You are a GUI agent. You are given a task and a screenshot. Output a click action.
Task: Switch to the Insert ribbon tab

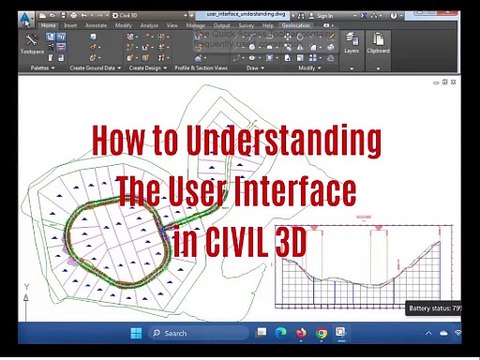(70, 25)
